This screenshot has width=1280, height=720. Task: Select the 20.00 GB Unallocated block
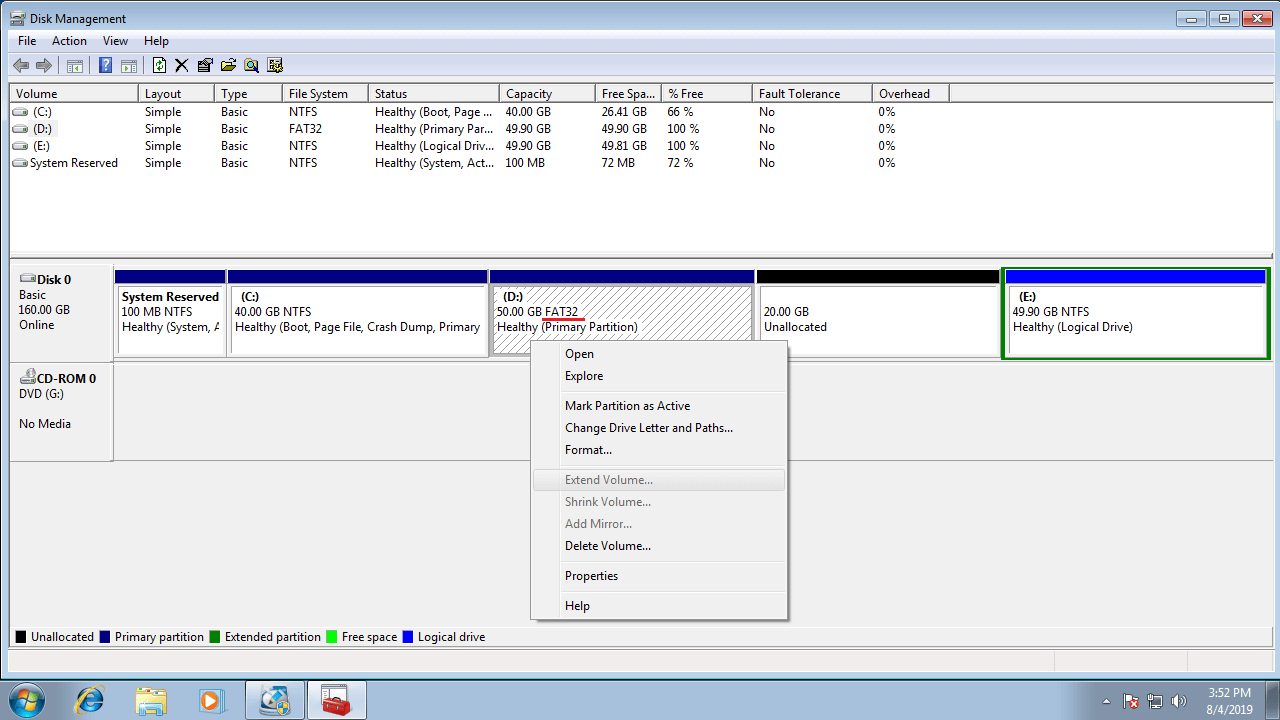point(877,320)
